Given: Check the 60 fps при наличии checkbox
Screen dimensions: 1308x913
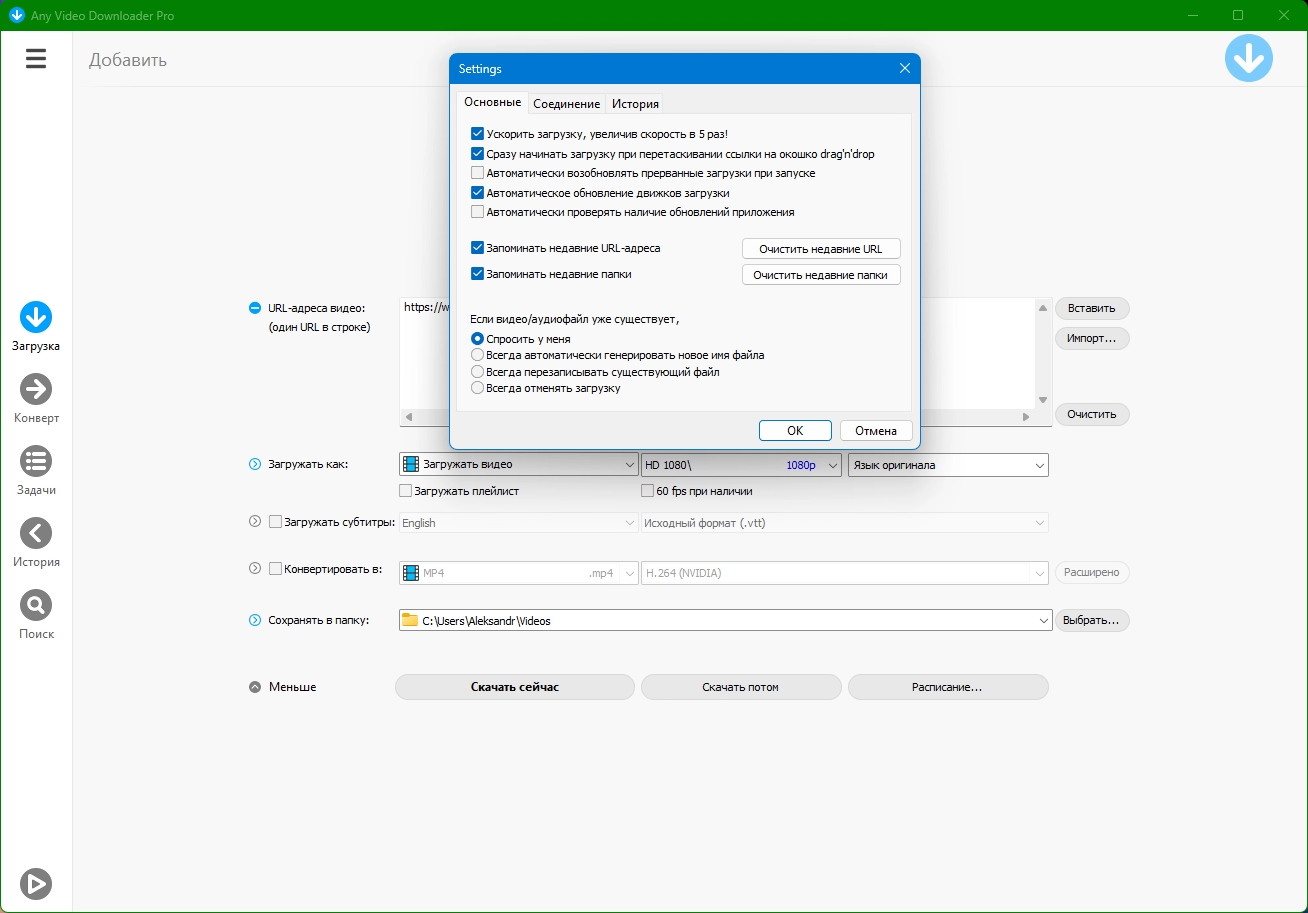Looking at the screenshot, I should coord(648,491).
